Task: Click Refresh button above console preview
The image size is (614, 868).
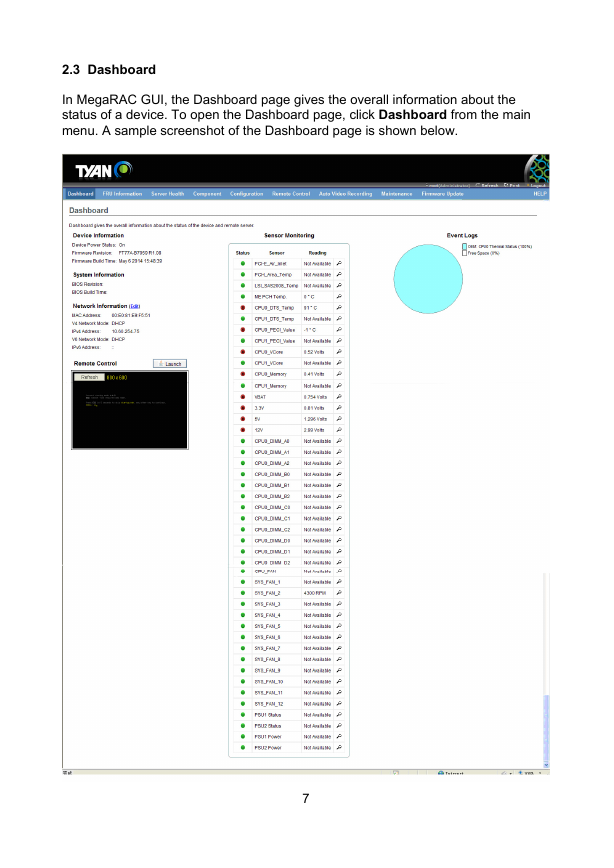Action: point(89,378)
